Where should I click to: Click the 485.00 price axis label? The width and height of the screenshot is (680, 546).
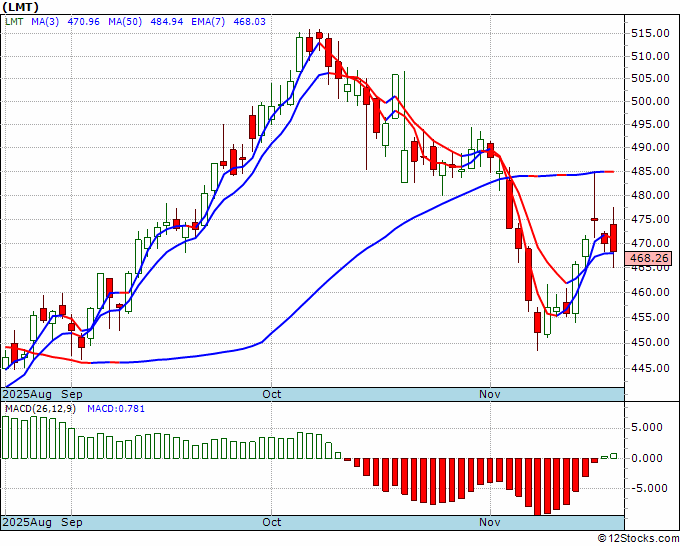point(649,171)
